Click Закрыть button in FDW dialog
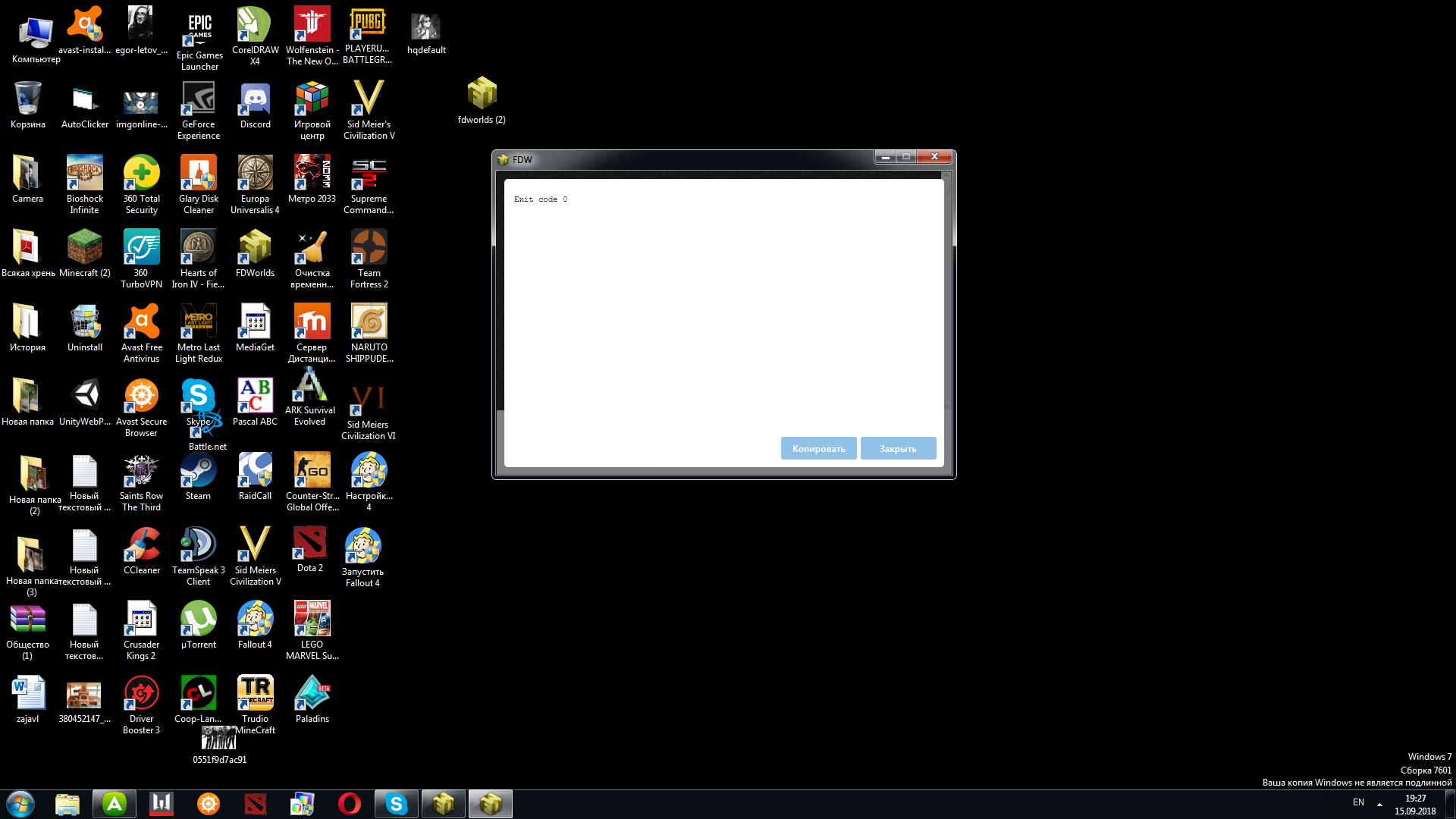This screenshot has height=819, width=1456. click(x=897, y=448)
